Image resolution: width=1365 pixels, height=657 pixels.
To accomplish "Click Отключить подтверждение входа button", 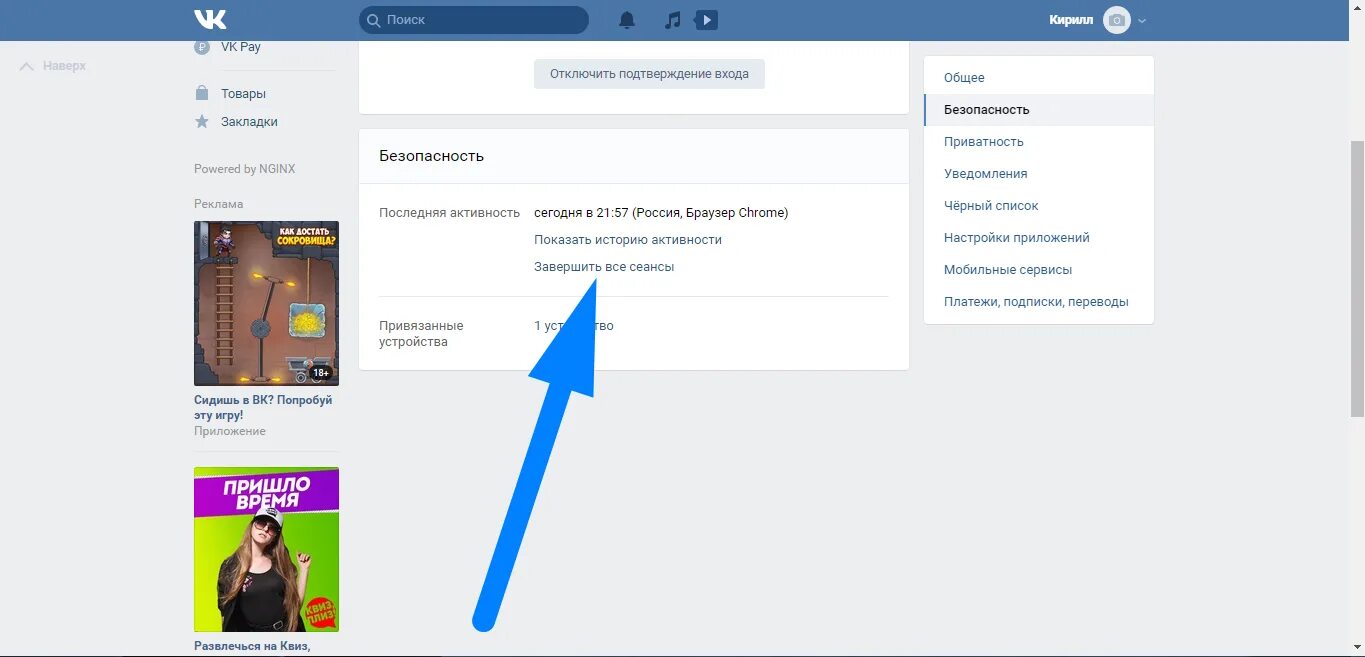I will 649,74.
